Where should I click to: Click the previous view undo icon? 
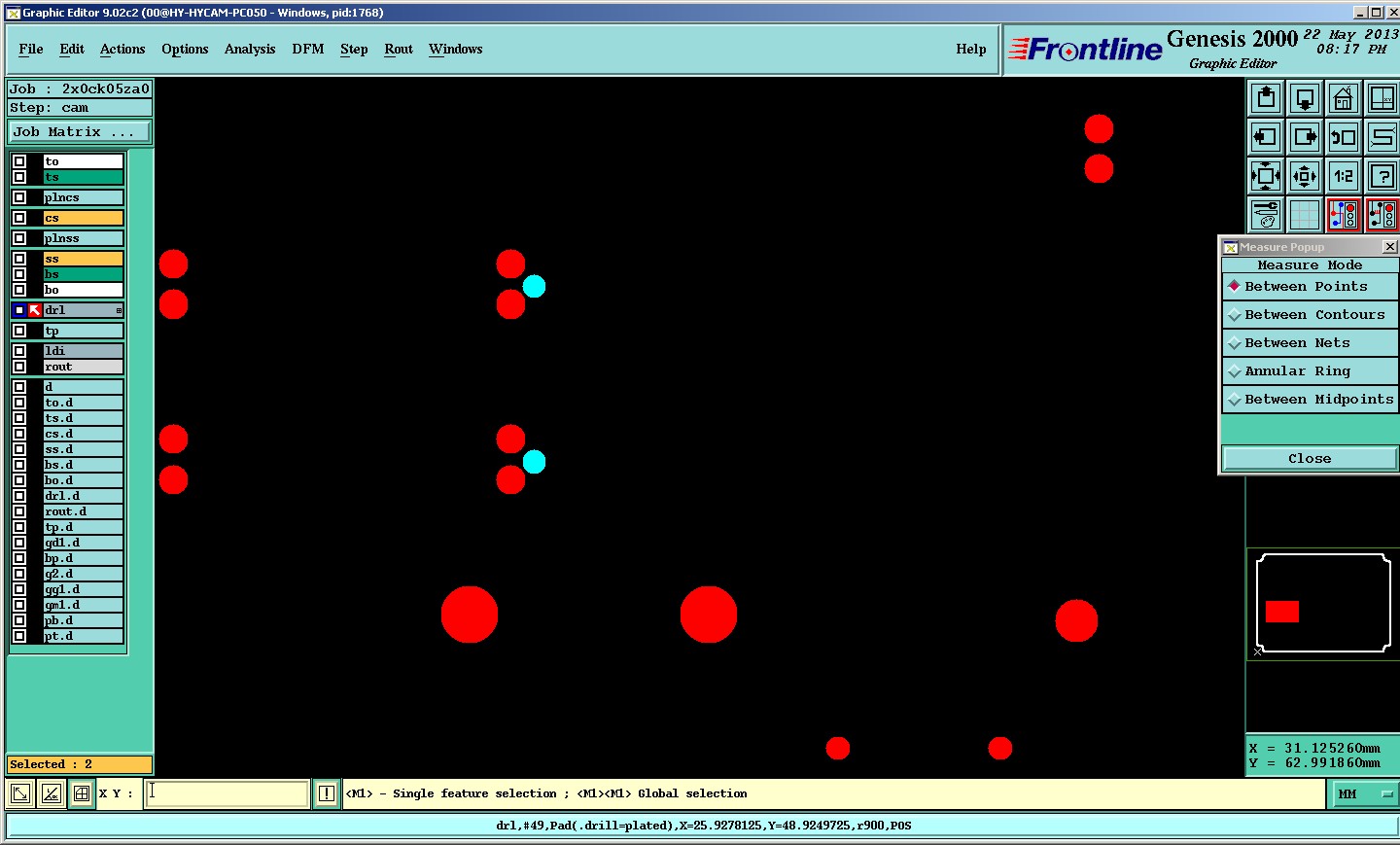1344,137
